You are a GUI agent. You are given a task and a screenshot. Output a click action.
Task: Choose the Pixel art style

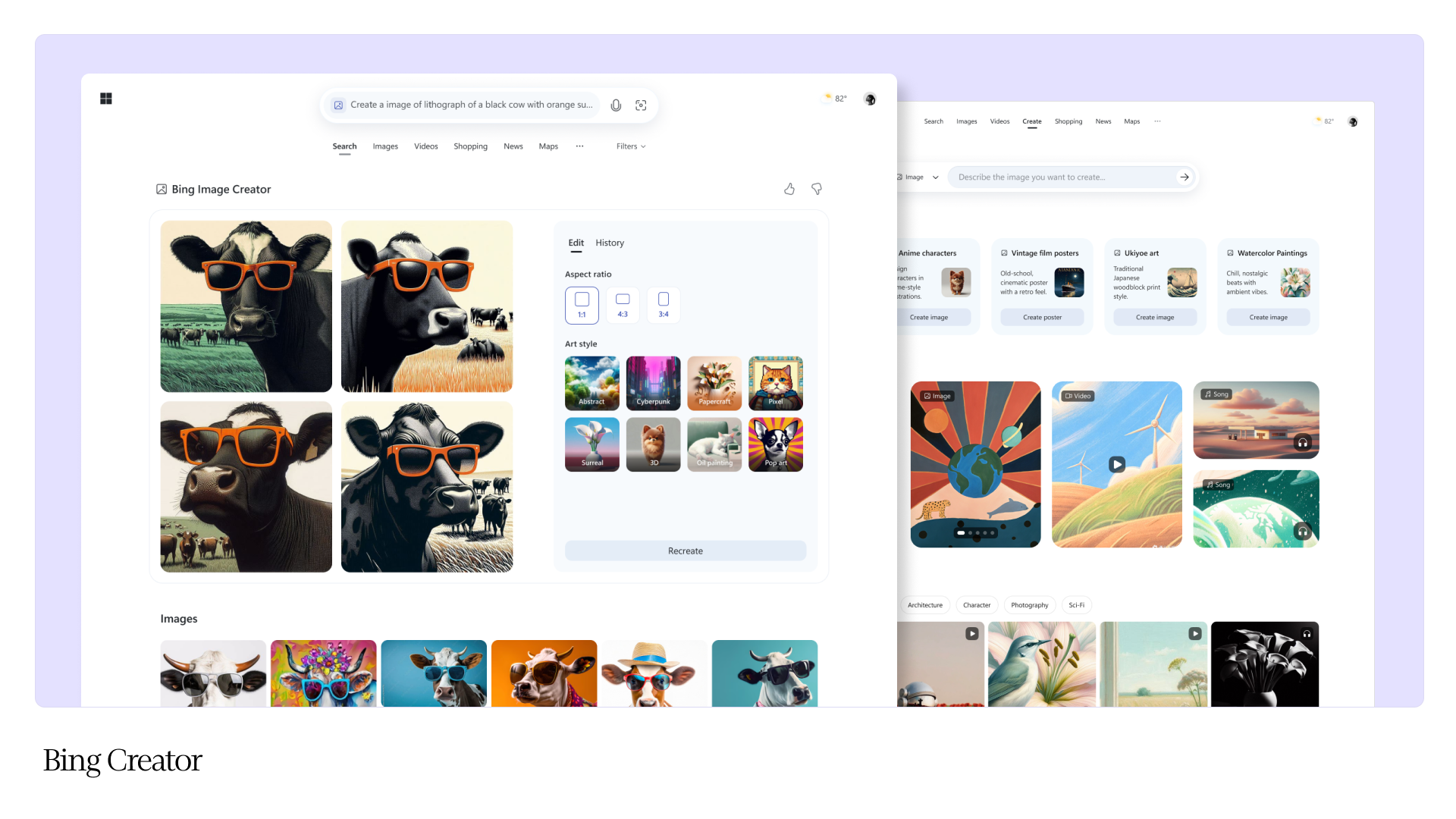[776, 383]
